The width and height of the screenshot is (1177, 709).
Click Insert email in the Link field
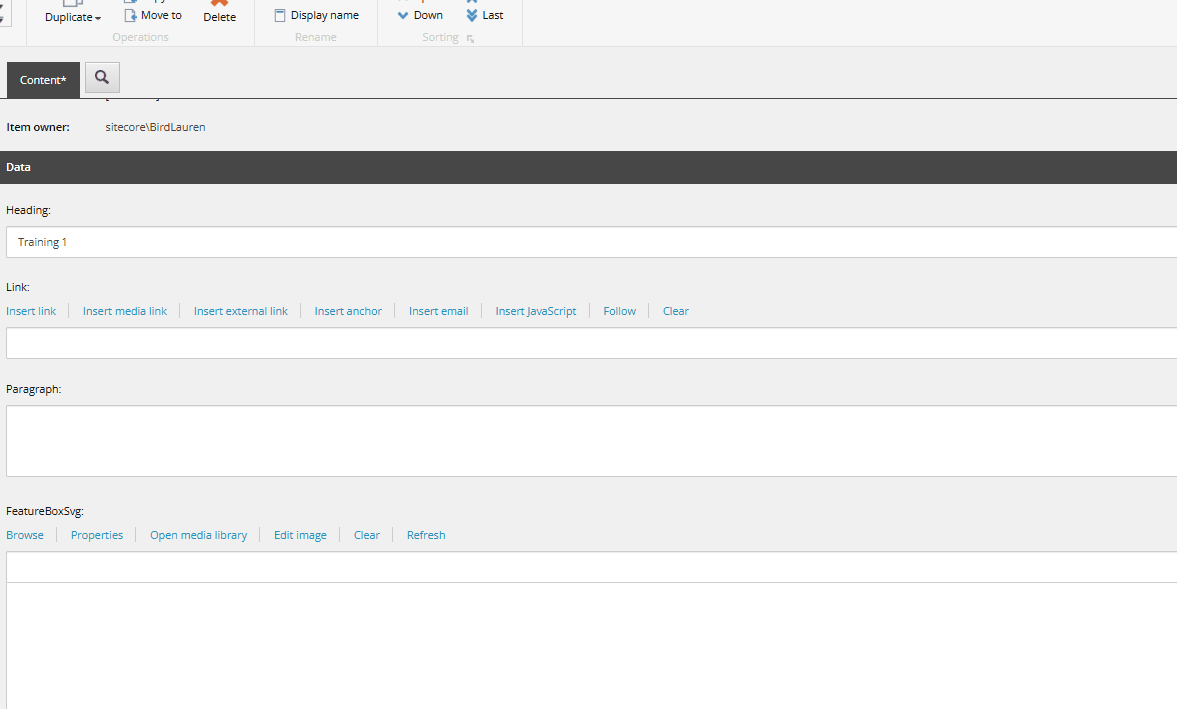438,310
